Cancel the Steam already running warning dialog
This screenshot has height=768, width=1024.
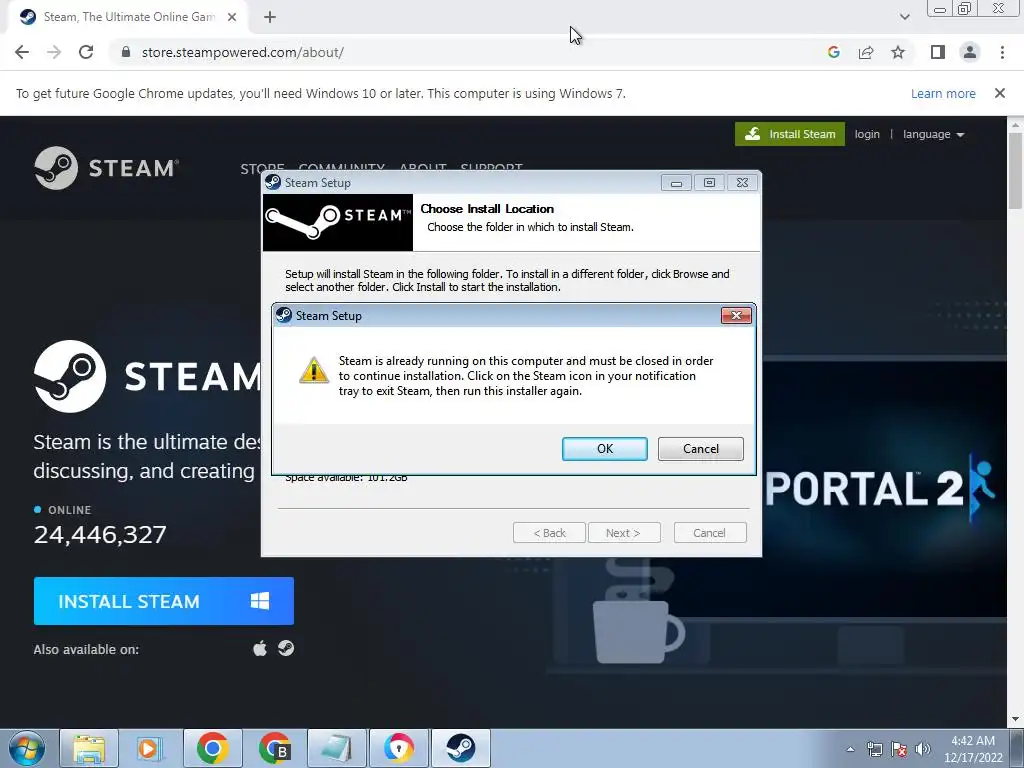point(701,449)
